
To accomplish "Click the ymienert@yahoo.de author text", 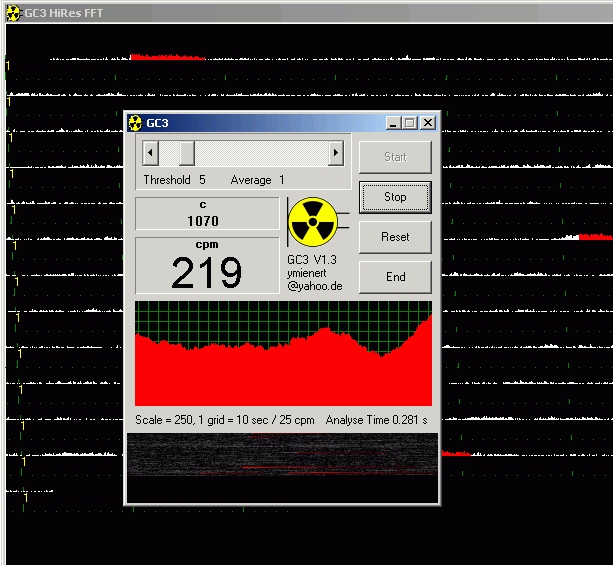I will pos(315,279).
